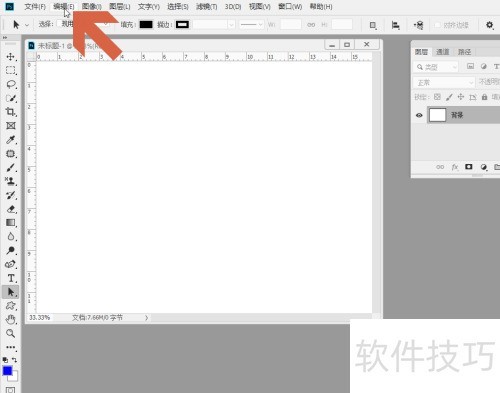Toggle filter for pixel layers
Viewport: 500px width, 393px height.
[470, 66]
